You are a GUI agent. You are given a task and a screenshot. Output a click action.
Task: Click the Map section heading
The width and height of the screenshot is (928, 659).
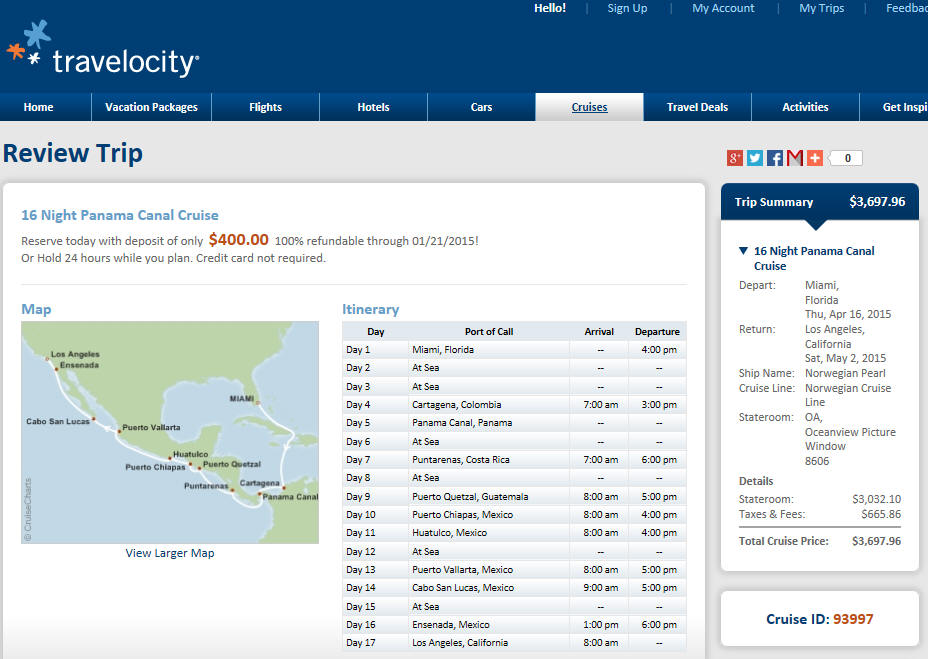[36, 309]
